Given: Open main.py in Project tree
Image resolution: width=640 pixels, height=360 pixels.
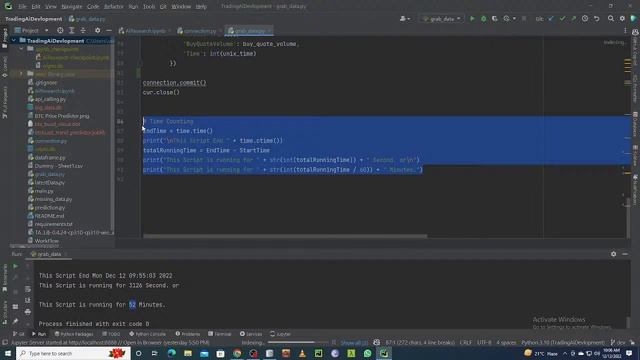Looking at the screenshot, I should (40, 191).
